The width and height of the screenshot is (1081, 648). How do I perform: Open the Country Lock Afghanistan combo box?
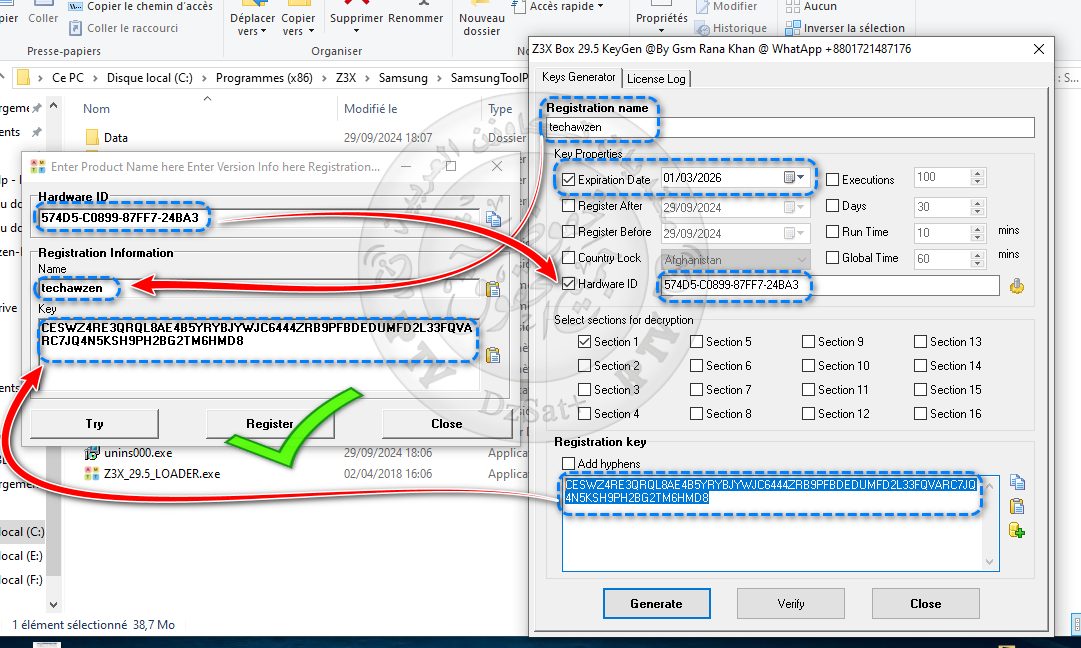[x=735, y=260]
